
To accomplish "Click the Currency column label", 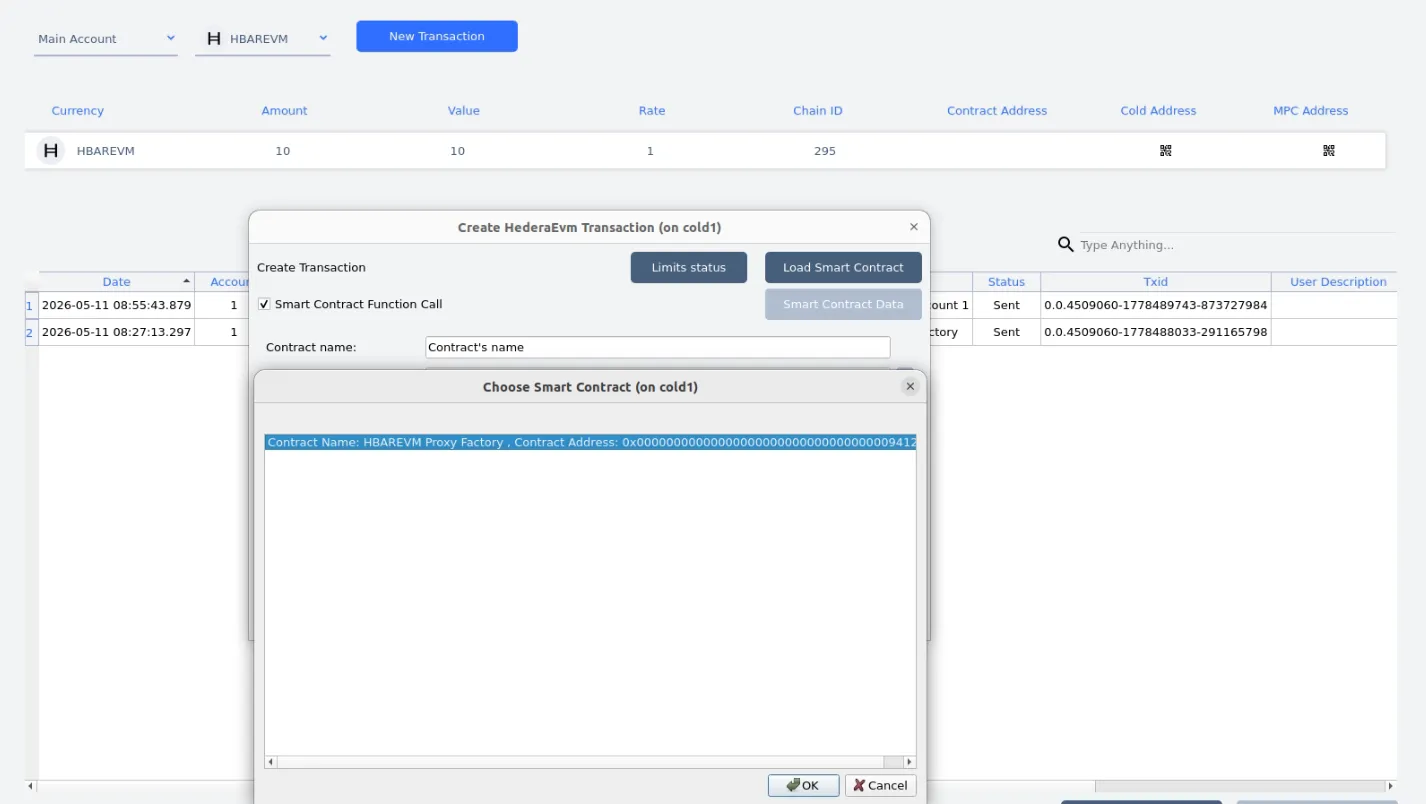I will click(x=78, y=111).
